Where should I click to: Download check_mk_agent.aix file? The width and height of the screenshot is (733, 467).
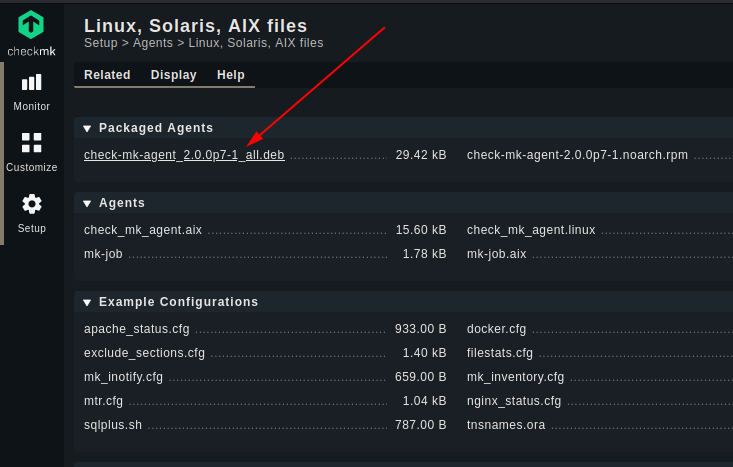pyautogui.click(x=143, y=230)
